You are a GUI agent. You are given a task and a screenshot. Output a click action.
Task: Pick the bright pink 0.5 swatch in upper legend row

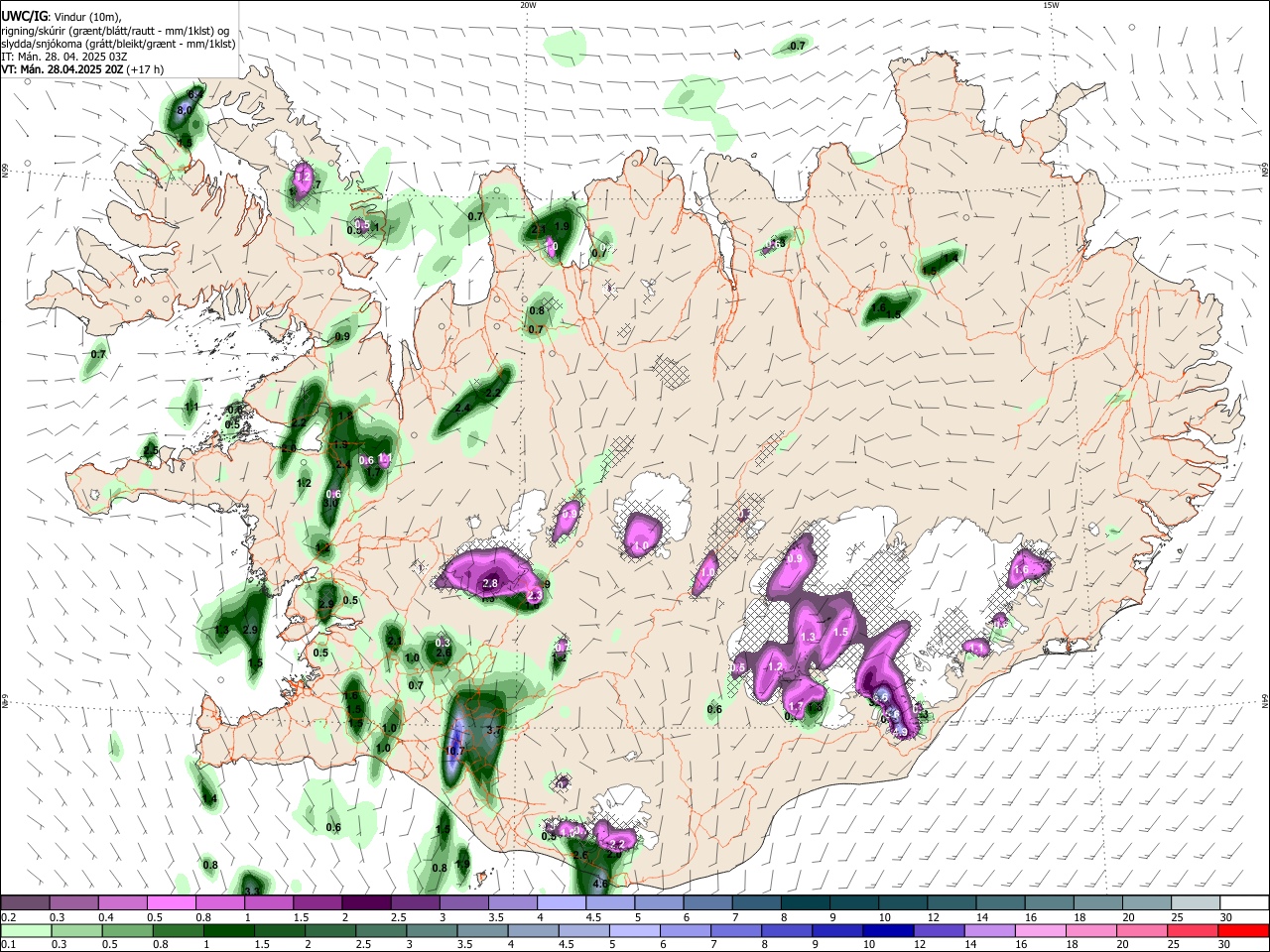171,902
